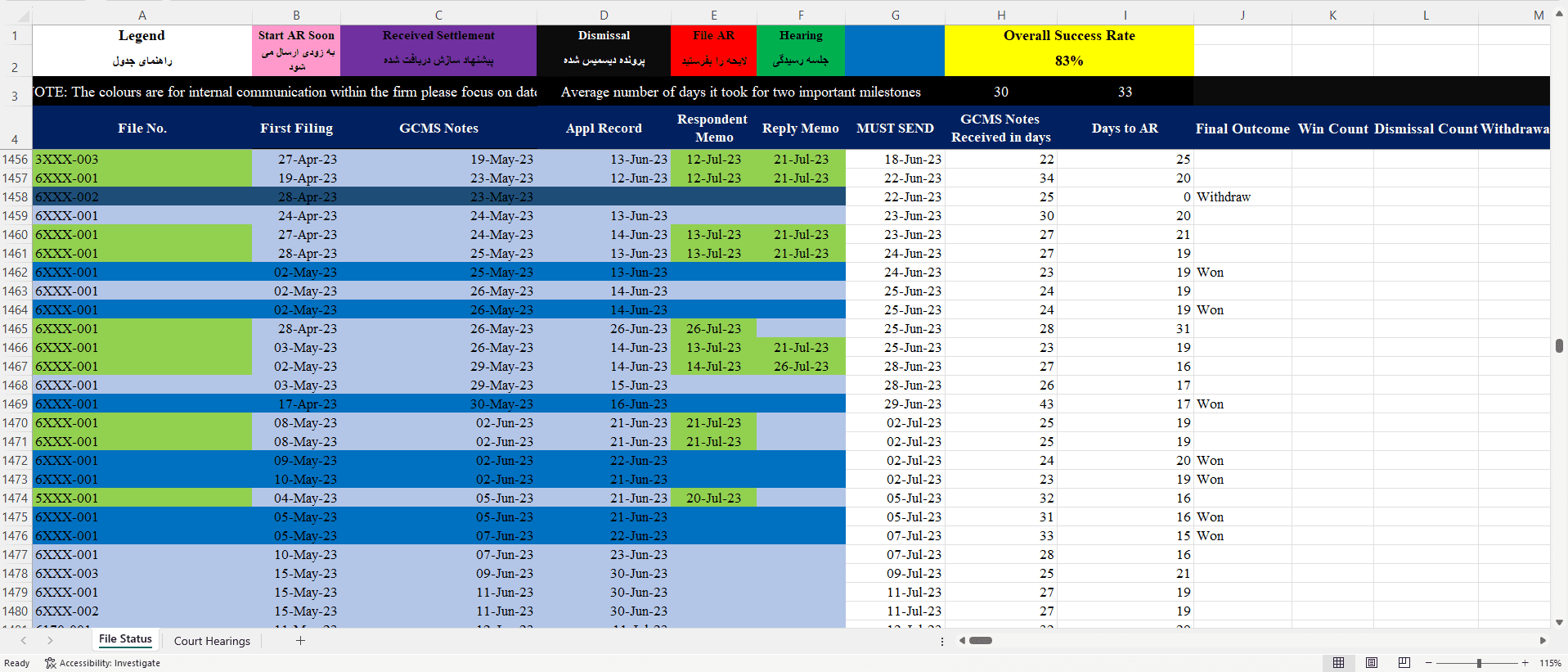Viewport: 1568px width, 672px height.
Task: Open zoom dialog via 115% label
Action: point(1550,663)
